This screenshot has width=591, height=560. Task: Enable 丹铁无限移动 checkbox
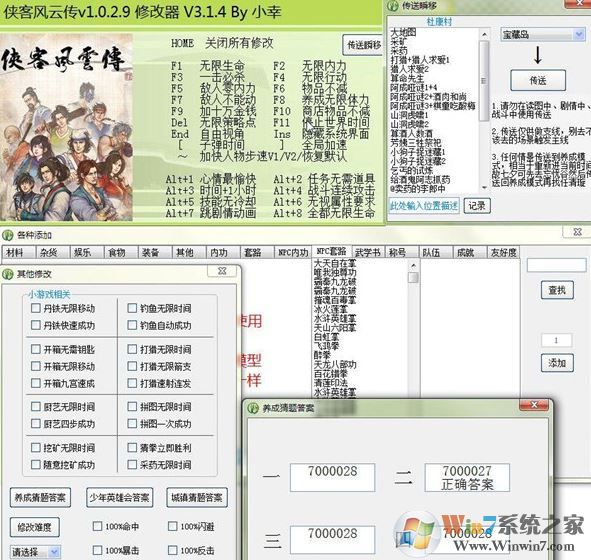[36, 308]
